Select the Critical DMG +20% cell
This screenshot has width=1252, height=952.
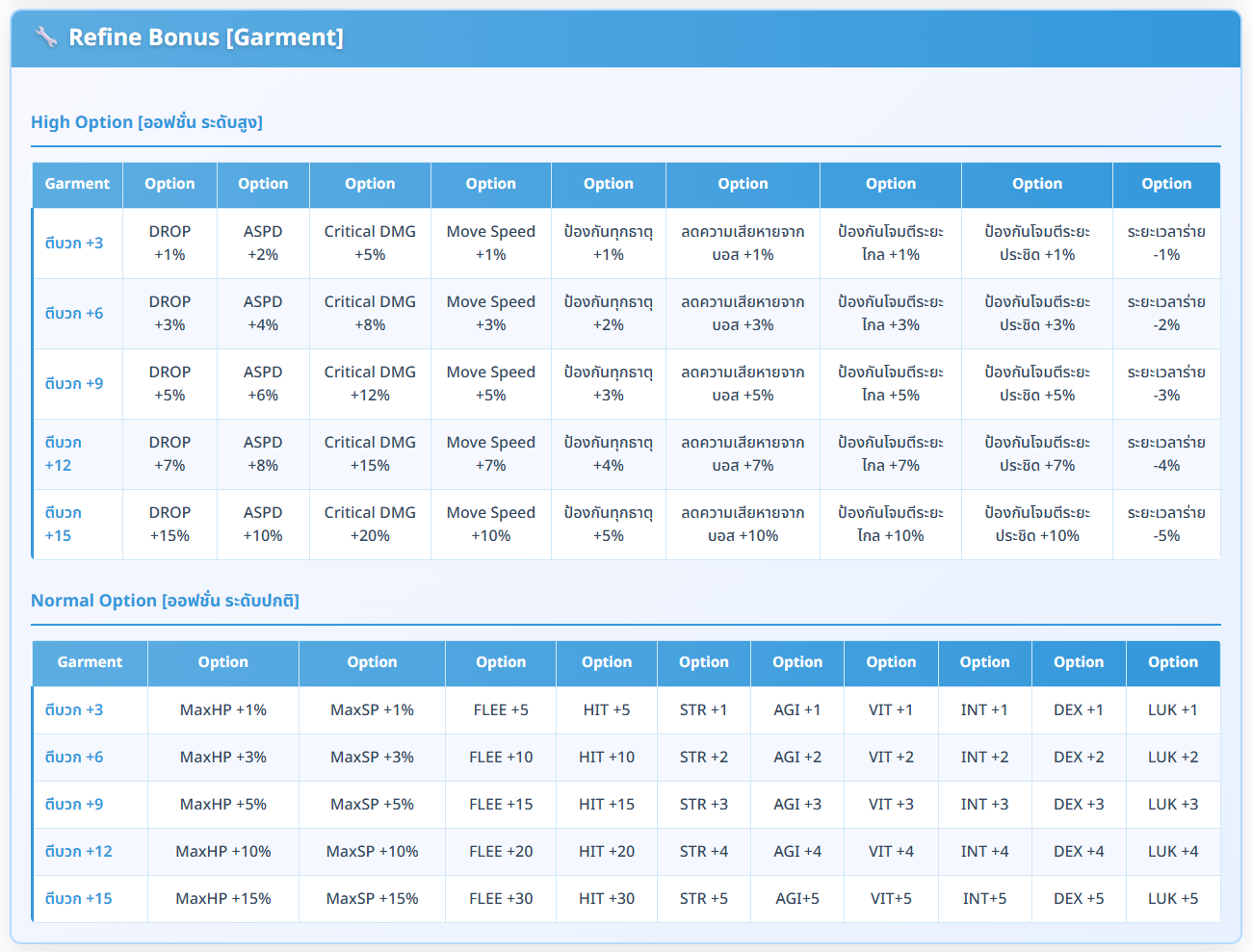pyautogui.click(x=370, y=524)
